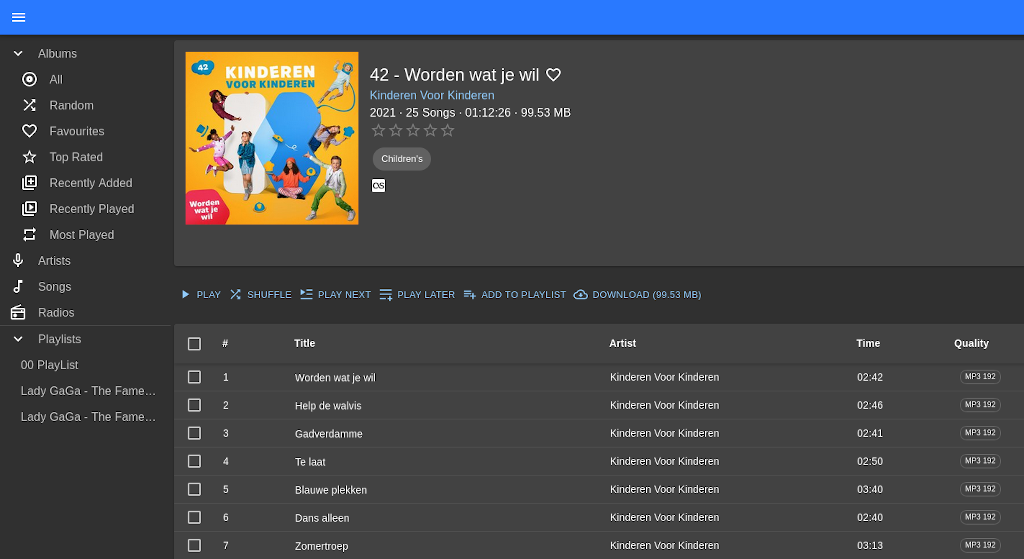This screenshot has width=1024, height=559.
Task: Click the heart icon beside album title
Action: (553, 75)
